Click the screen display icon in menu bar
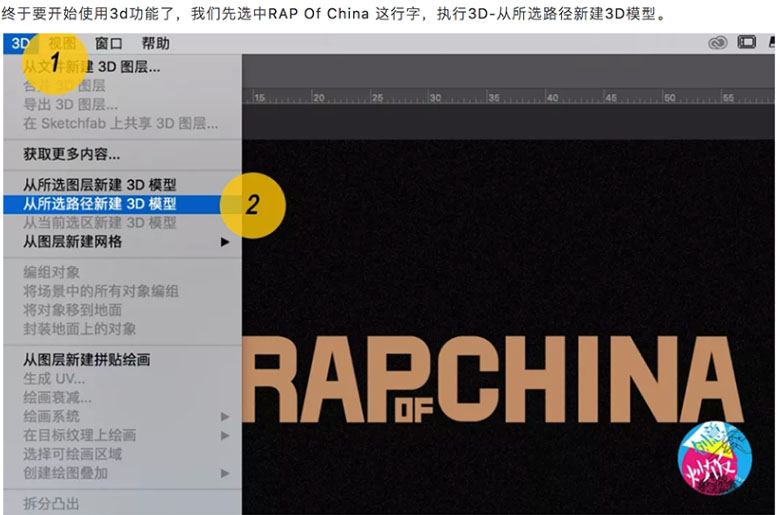780x515 pixels. pos(746,42)
